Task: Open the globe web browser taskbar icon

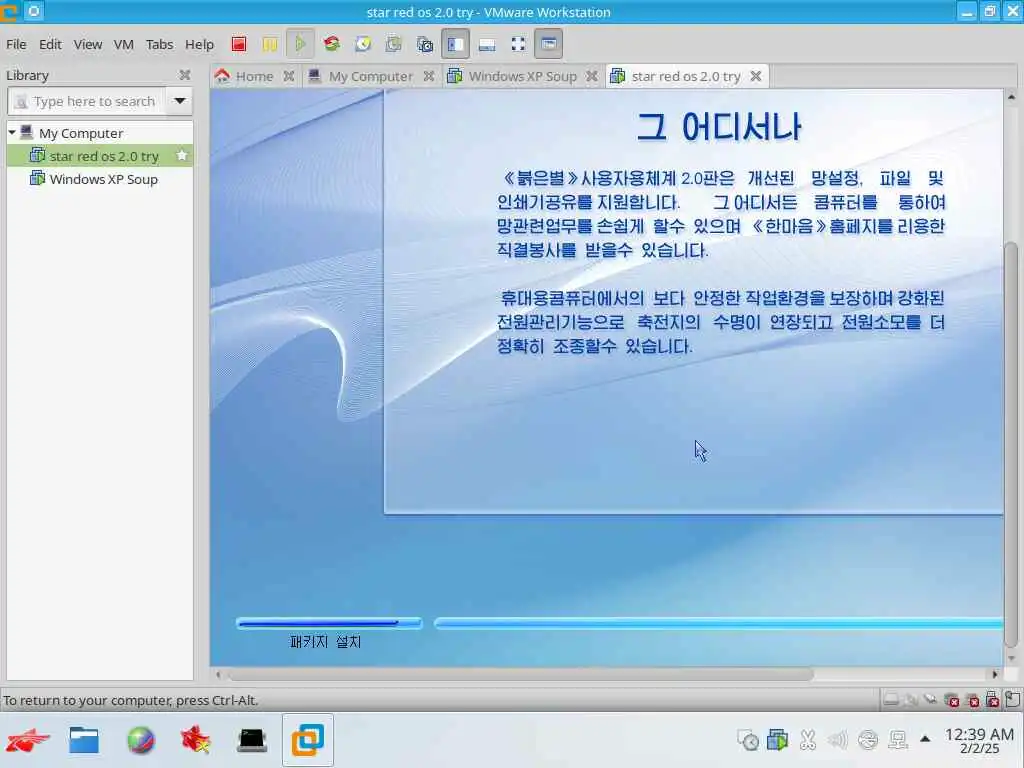Action: point(140,740)
